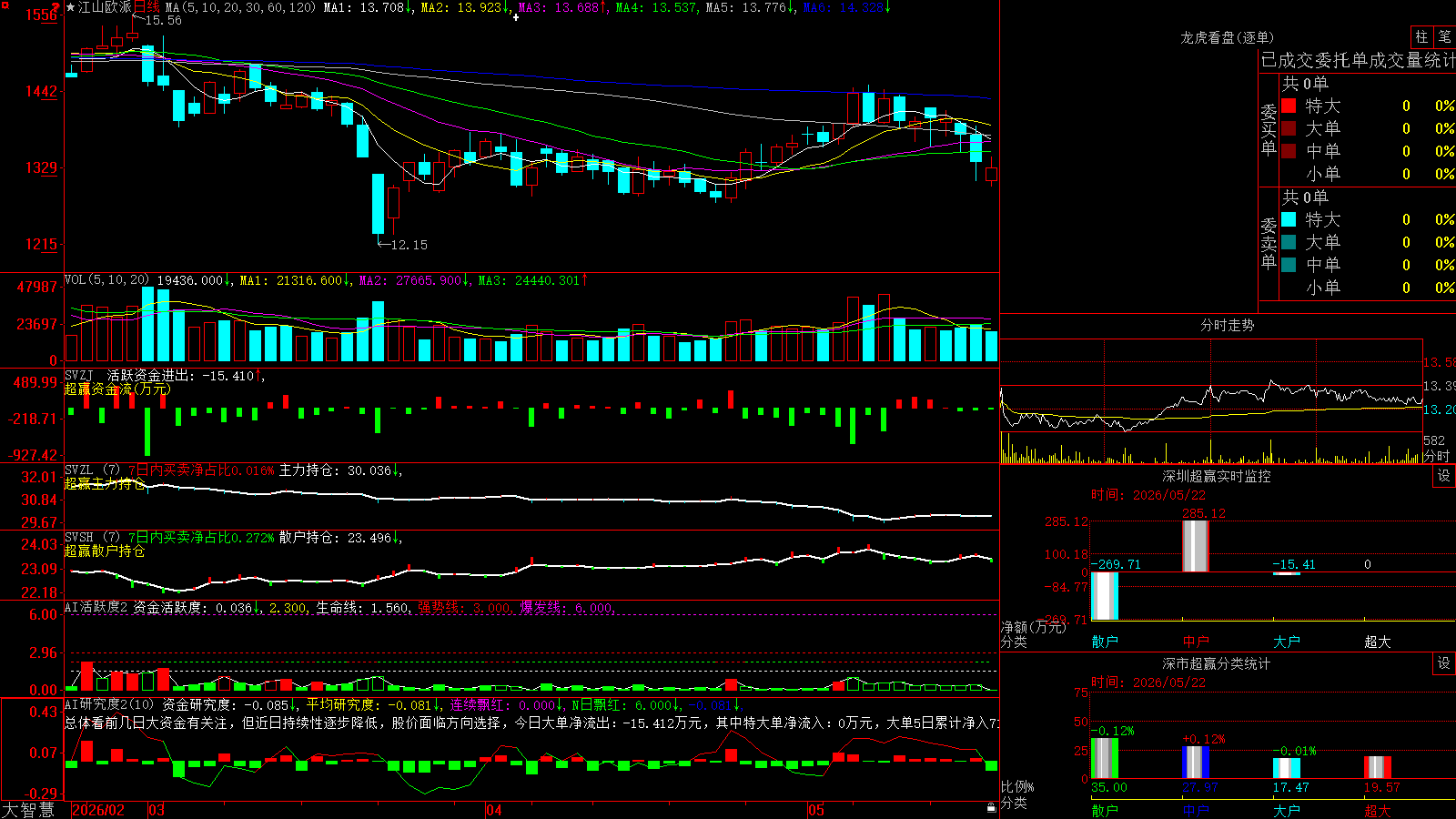
Task: Click the 深市超赢分类统计 panel title
Action: pos(1216,663)
